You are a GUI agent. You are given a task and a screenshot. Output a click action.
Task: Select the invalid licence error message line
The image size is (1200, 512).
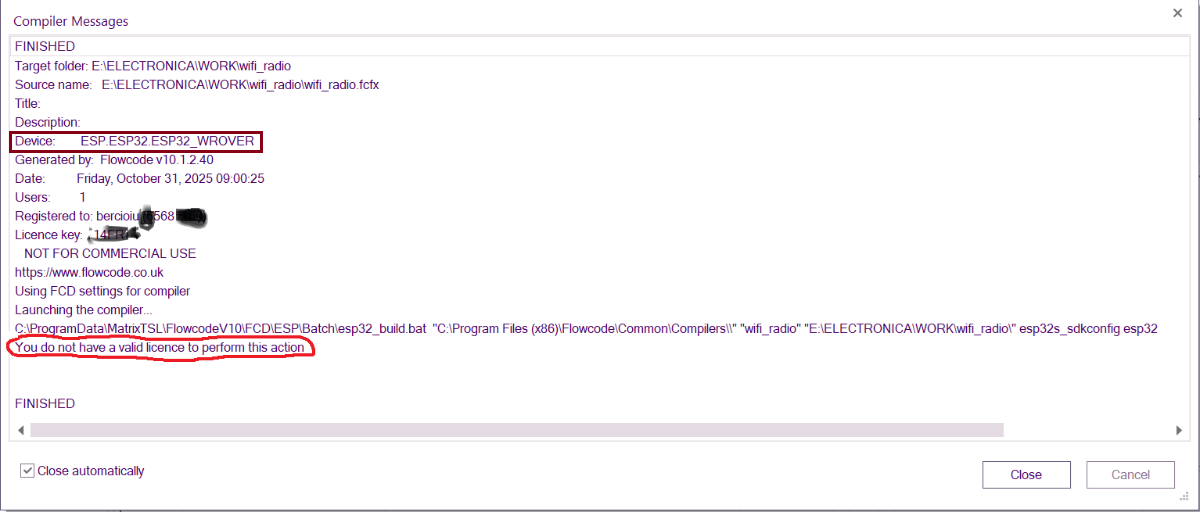(160, 347)
